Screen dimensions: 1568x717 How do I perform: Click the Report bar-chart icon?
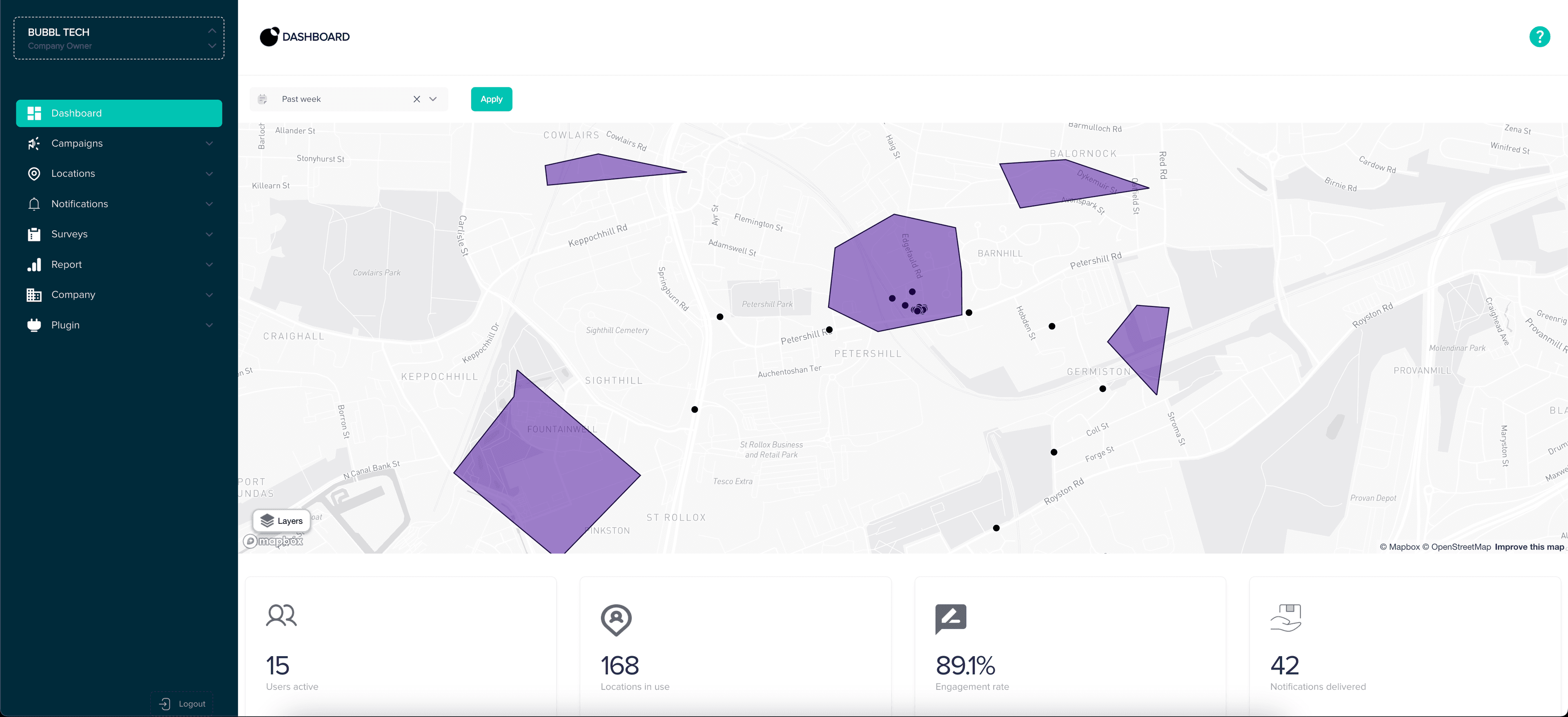tap(34, 264)
